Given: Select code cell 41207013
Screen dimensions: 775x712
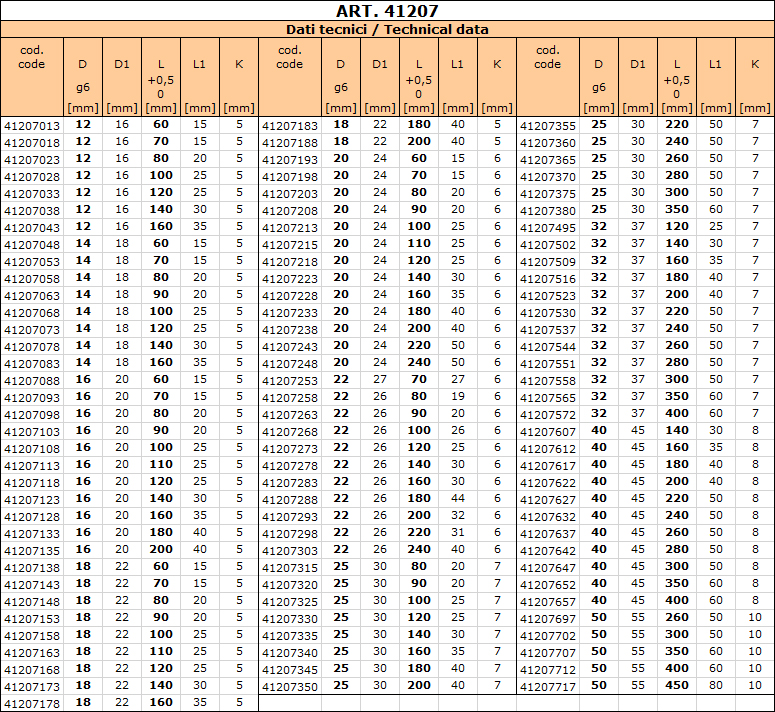Looking at the screenshot, I should tap(32, 126).
